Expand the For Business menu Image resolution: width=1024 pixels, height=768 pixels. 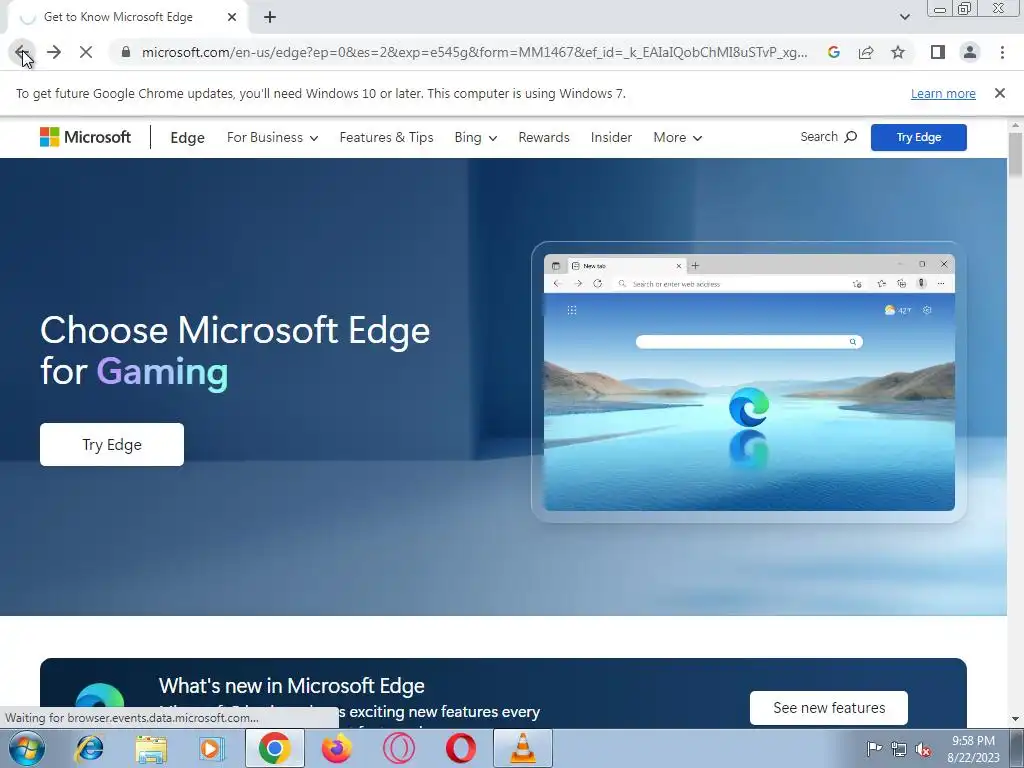pos(272,137)
